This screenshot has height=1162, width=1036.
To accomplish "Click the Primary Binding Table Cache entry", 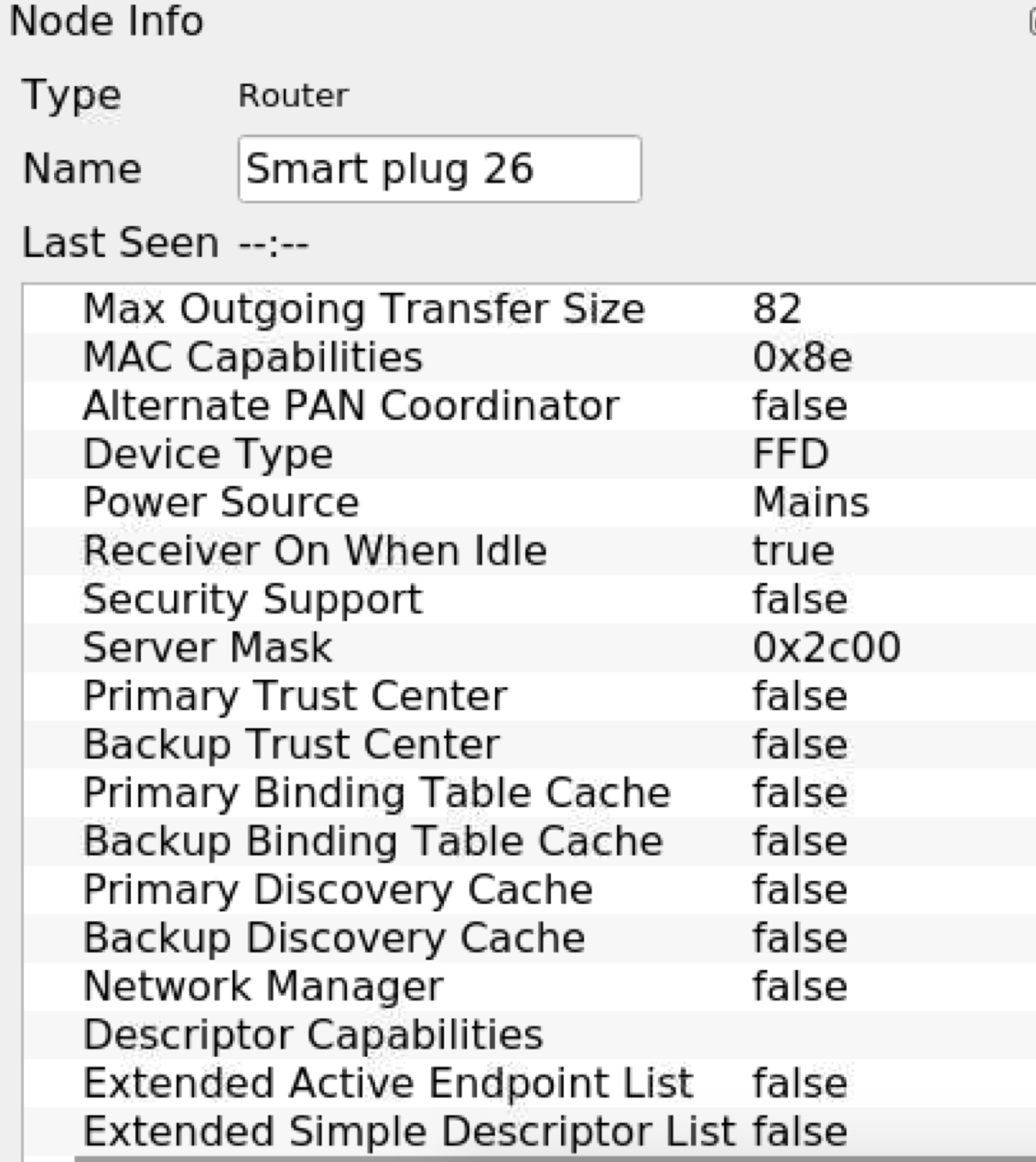I will 366,791.
